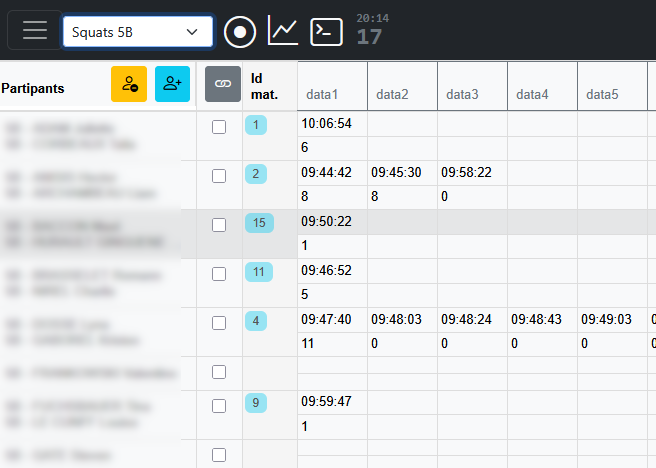Tick the checkbox between mat 4 and mat 9 rows
The height and width of the screenshot is (468, 656).
click(219, 372)
